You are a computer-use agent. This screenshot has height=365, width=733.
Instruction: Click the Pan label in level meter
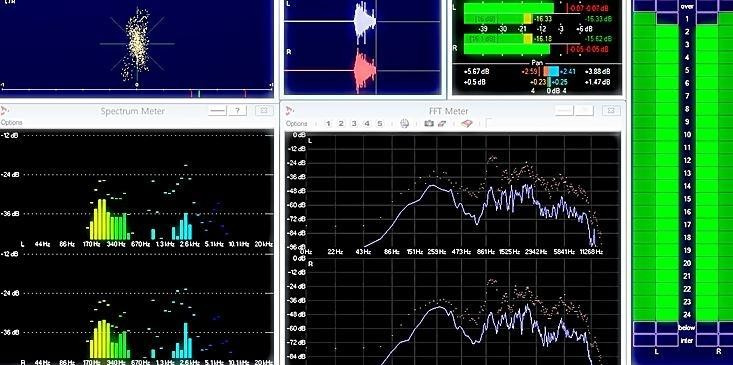pos(537,63)
